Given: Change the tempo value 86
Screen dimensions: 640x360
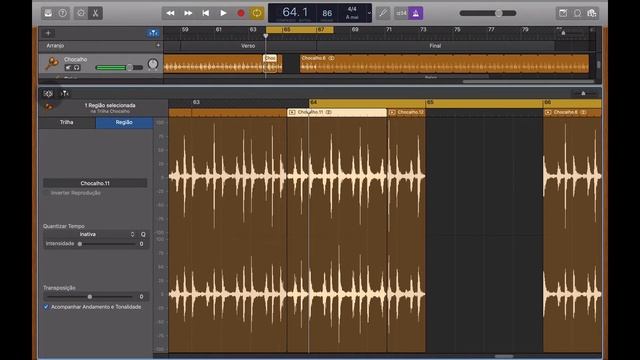Looking at the screenshot, I should (x=327, y=13).
